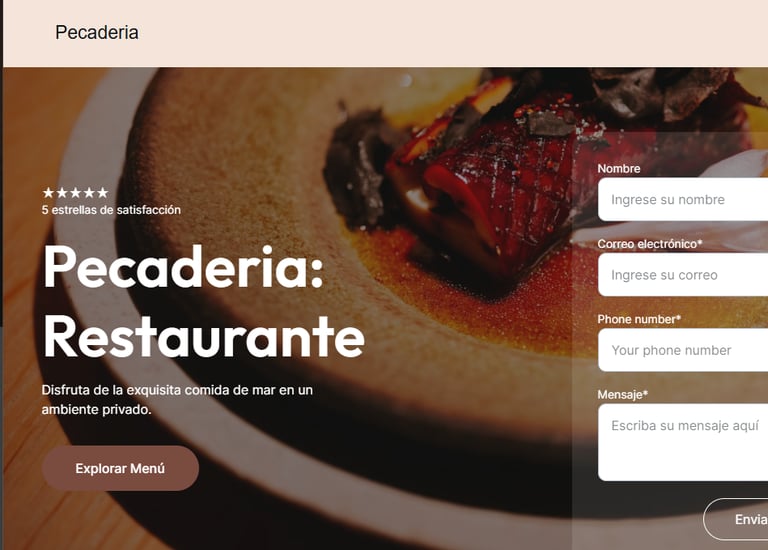The image size is (768, 550).
Task: Click the first rating star
Action: tap(48, 192)
